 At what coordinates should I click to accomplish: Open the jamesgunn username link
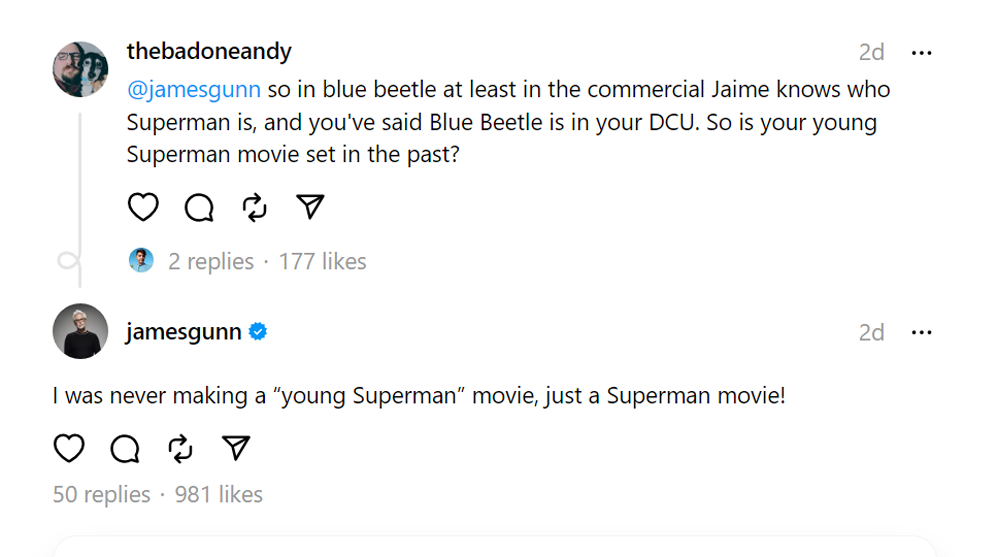pos(184,332)
